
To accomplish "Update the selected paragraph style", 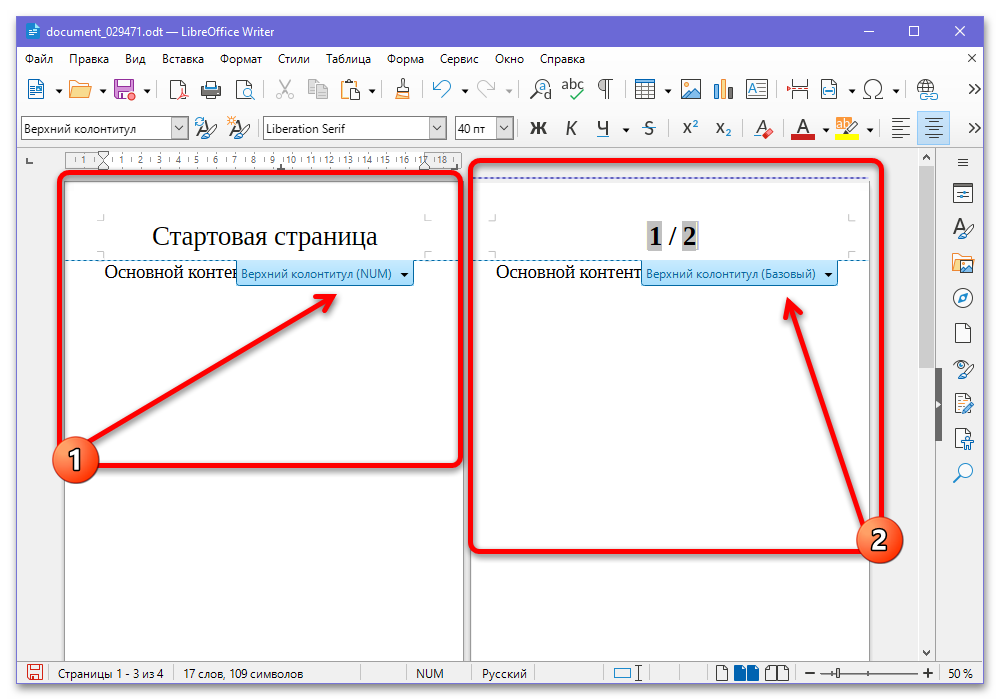I will point(205,129).
